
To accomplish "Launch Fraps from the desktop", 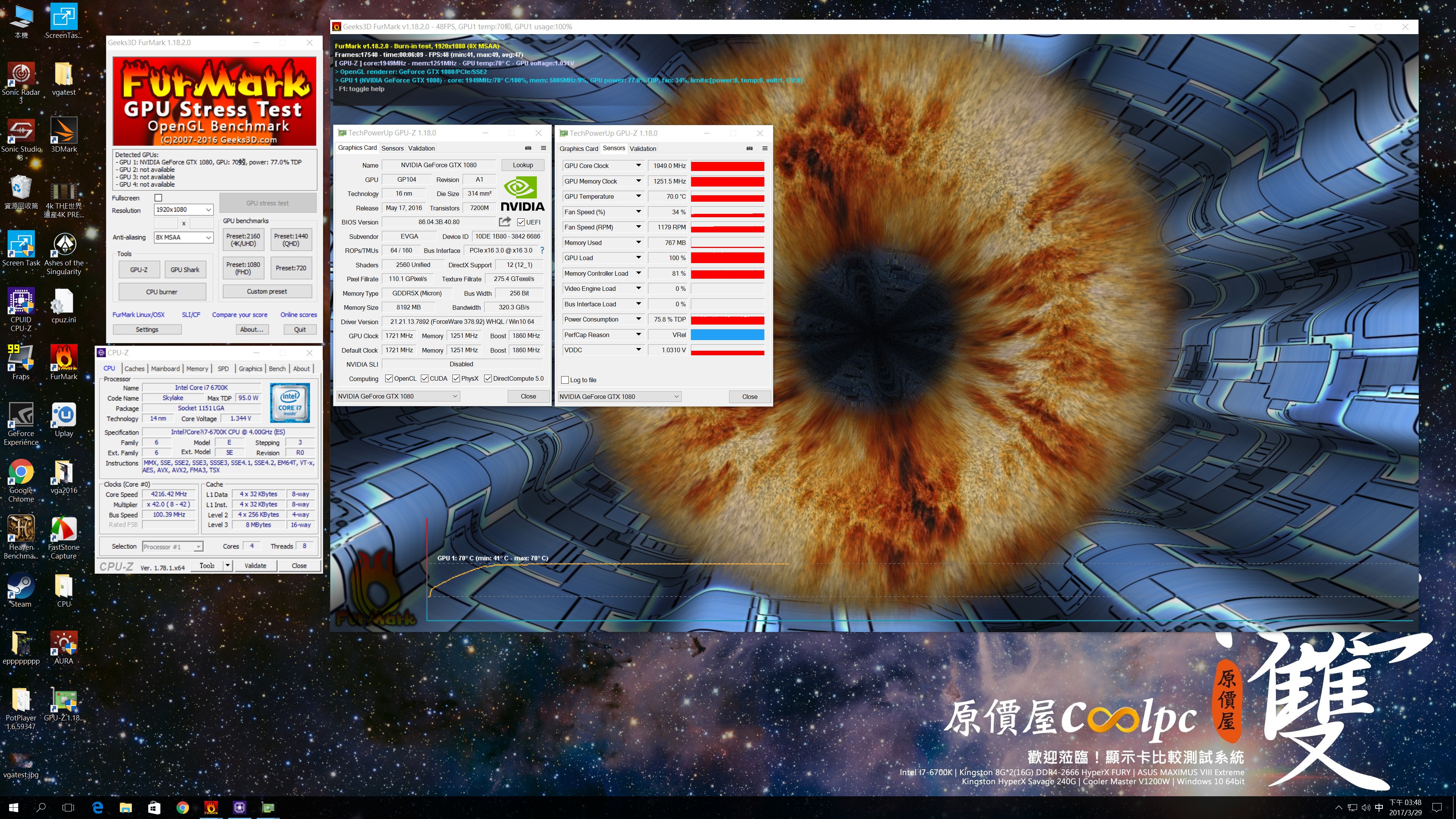I will point(21,362).
